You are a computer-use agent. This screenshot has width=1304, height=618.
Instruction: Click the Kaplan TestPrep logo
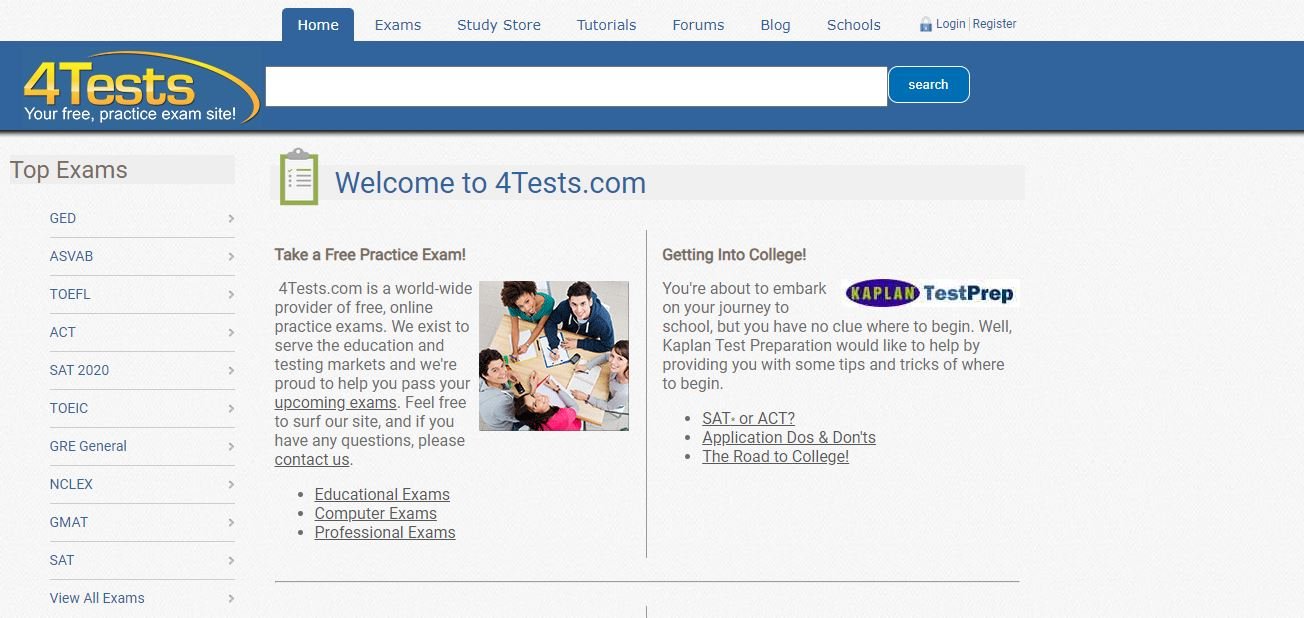coord(929,293)
